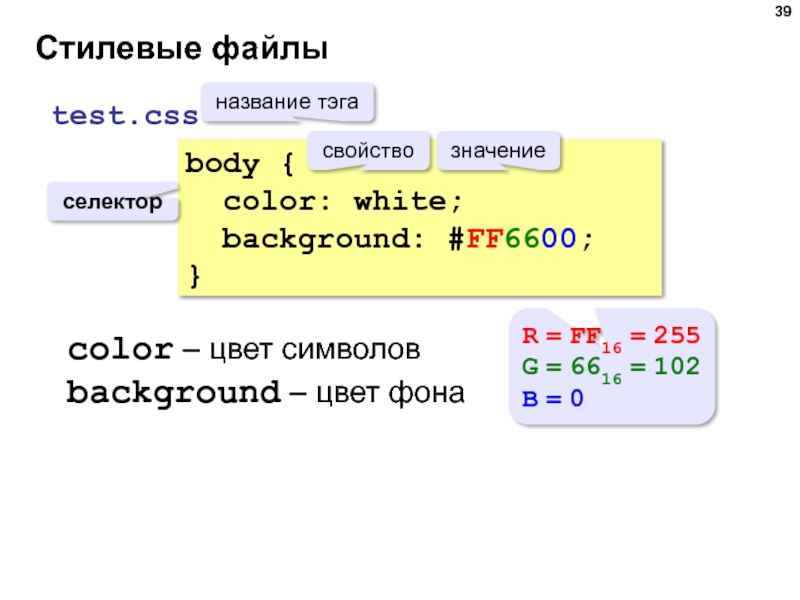Click the closing brace '}' in code
Viewport: 800px width, 600px height.
tap(194, 276)
